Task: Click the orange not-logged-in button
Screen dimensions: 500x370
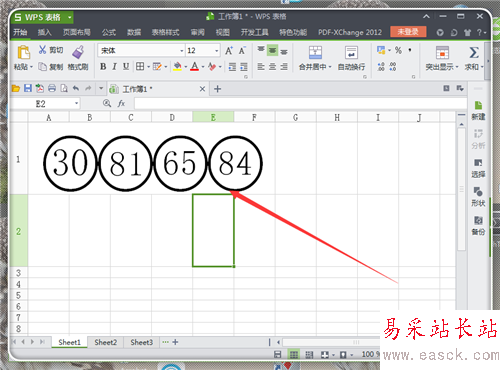Action: 408,32
